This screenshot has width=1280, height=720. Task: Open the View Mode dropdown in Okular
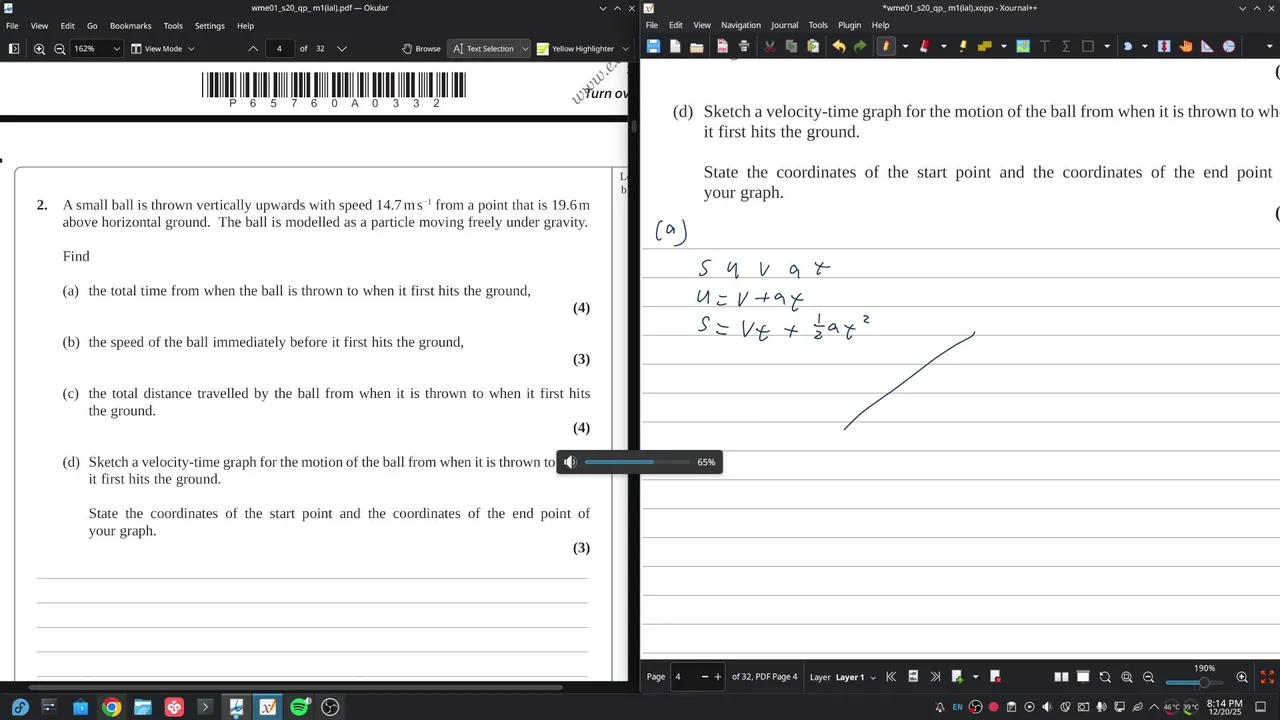[x=163, y=48]
